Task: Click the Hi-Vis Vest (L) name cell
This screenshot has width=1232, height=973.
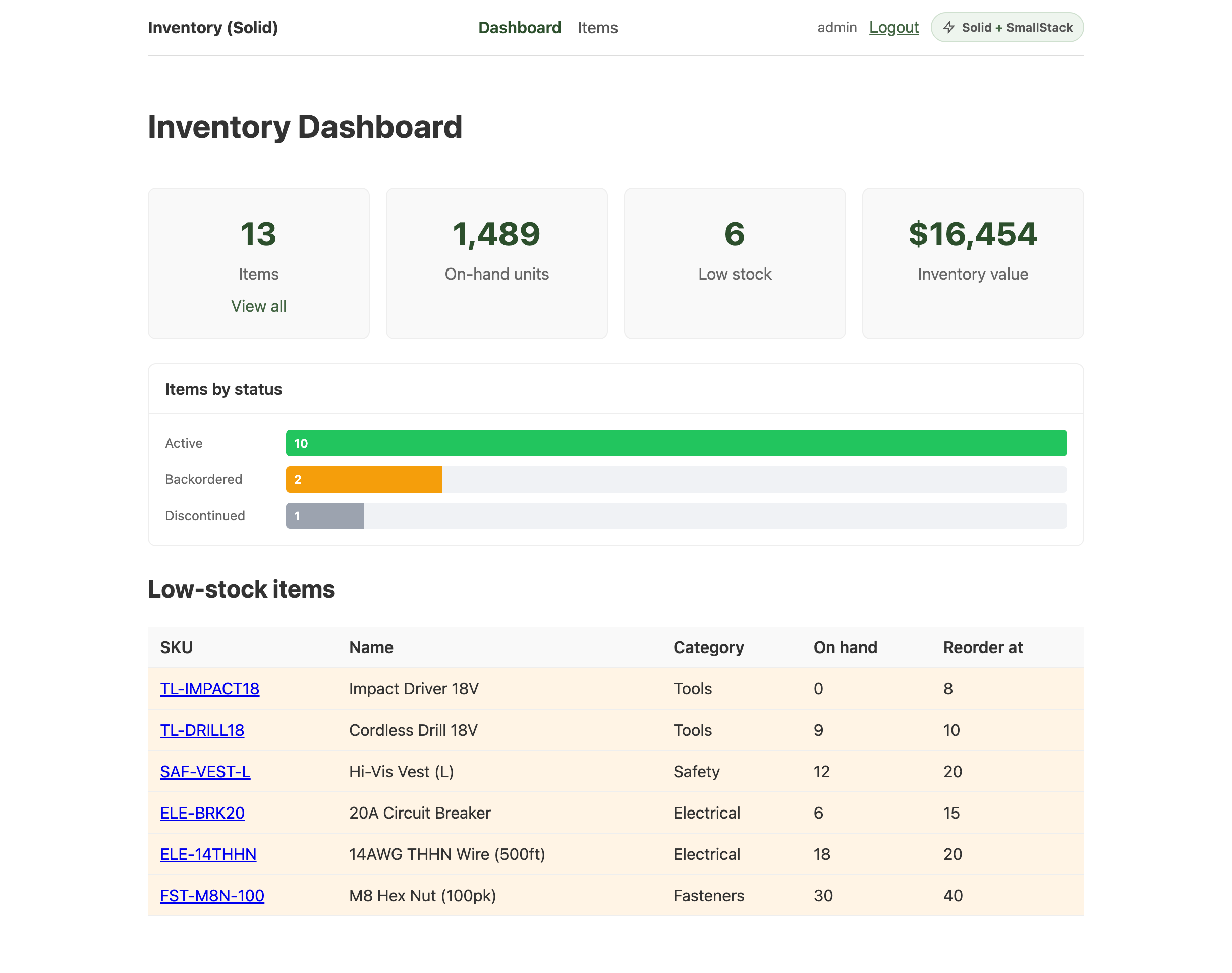Action: pyautogui.click(x=402, y=771)
